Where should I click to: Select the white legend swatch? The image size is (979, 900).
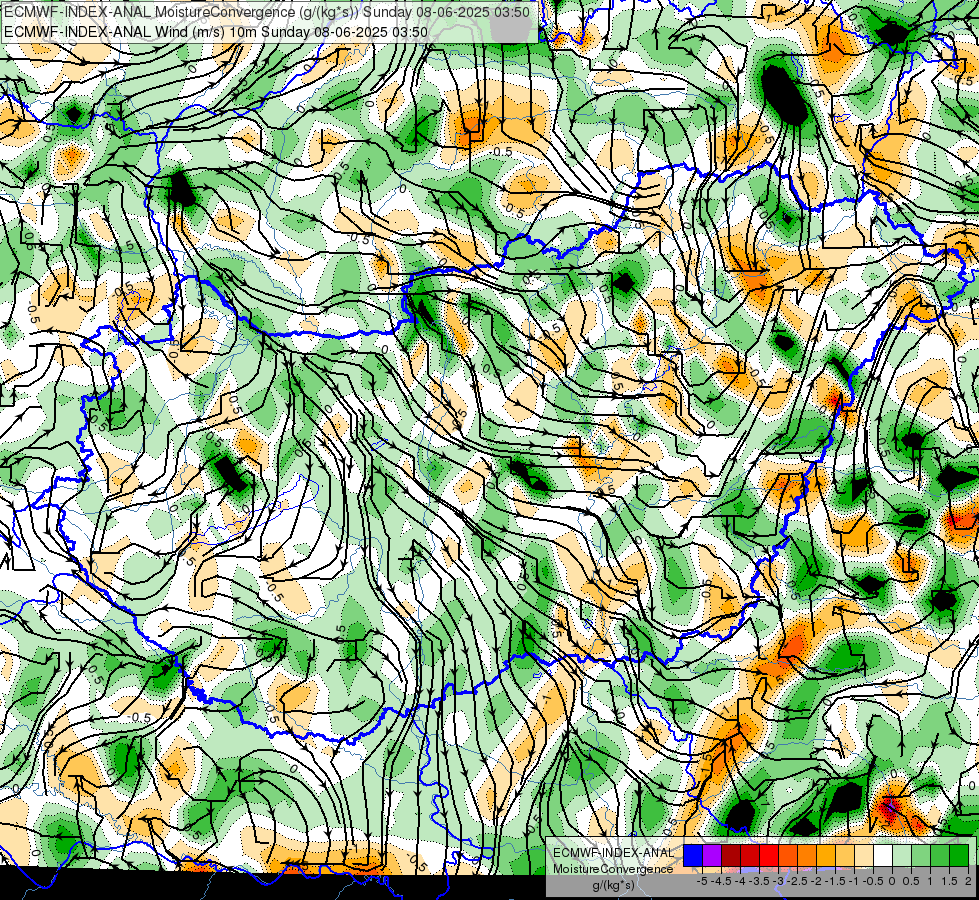click(883, 855)
